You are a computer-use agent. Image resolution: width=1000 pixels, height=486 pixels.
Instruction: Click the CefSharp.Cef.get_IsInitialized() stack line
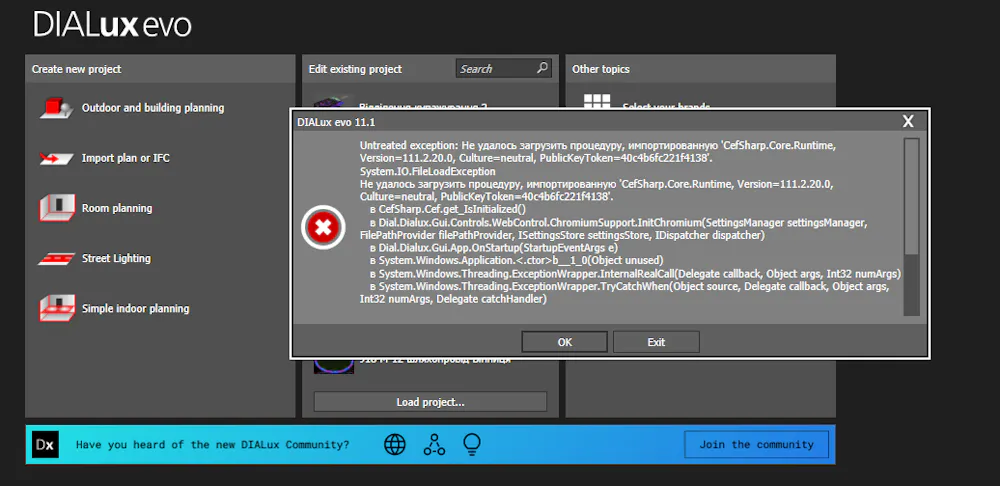448,209
